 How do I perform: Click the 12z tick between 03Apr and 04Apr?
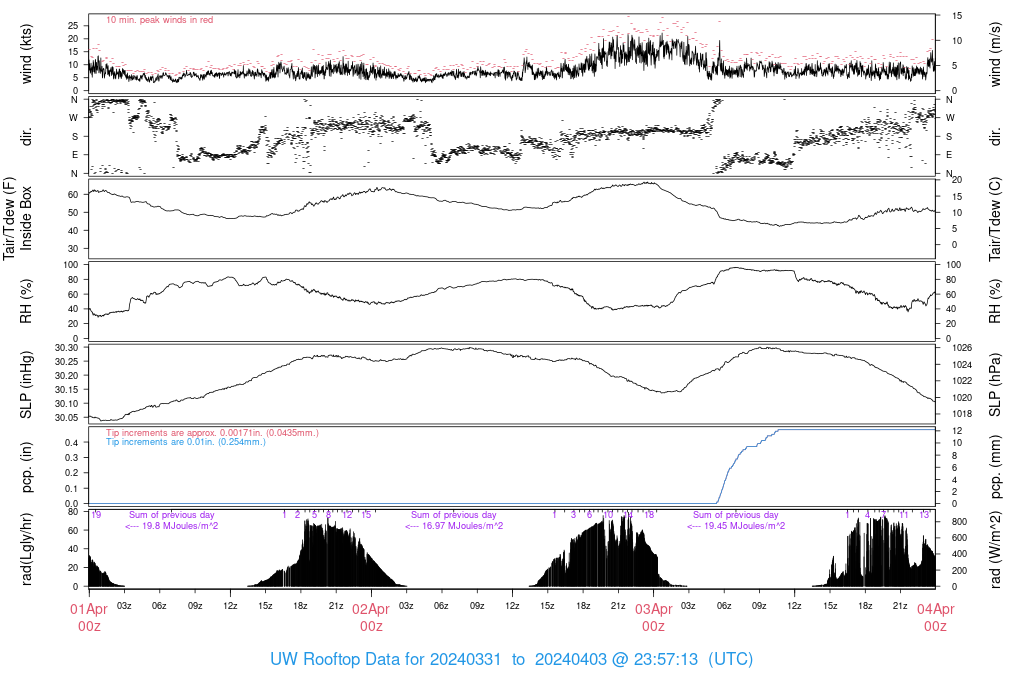(x=794, y=606)
